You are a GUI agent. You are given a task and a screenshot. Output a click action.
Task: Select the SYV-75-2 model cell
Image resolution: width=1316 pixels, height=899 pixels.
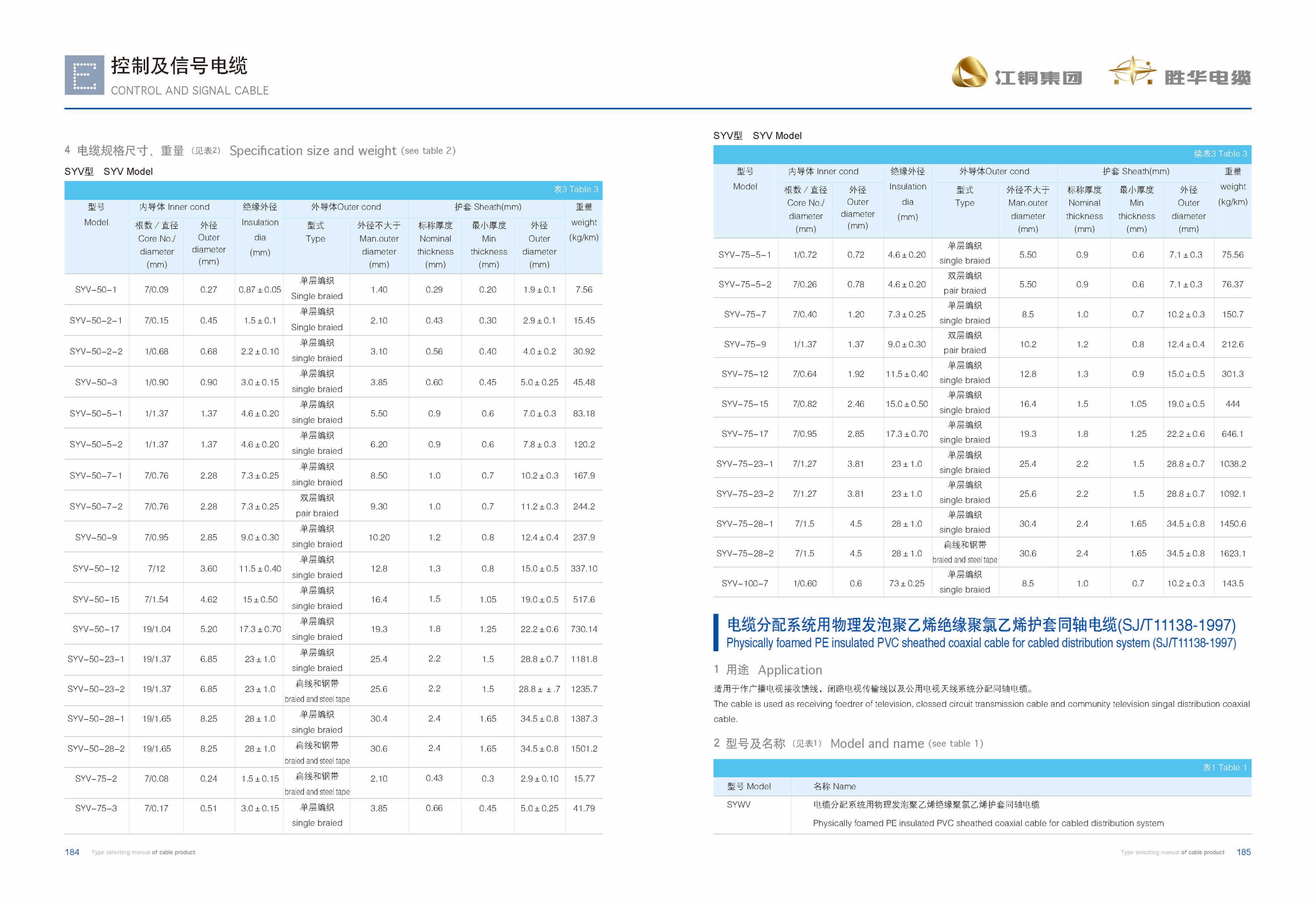click(x=96, y=779)
